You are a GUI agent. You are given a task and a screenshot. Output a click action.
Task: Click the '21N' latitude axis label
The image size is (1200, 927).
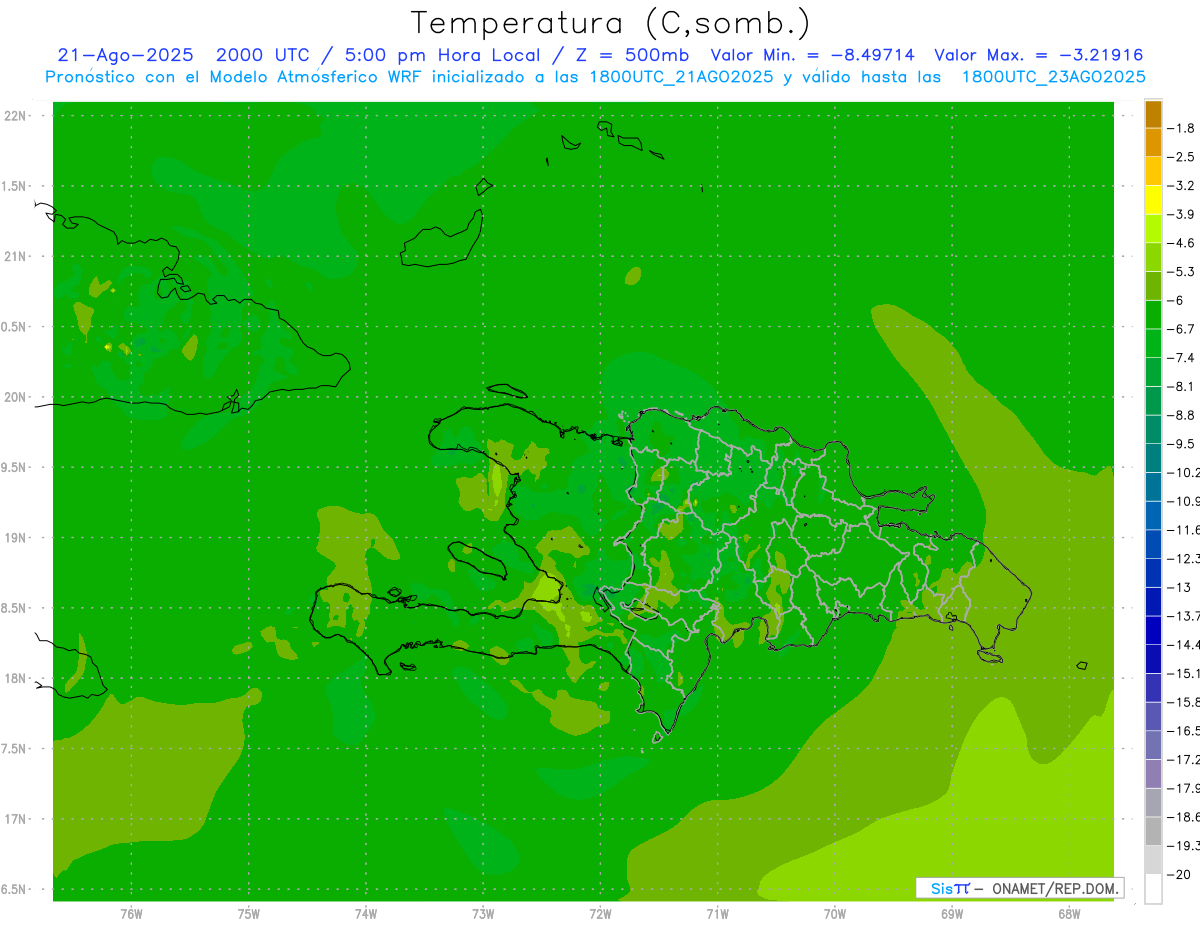click(x=15, y=256)
